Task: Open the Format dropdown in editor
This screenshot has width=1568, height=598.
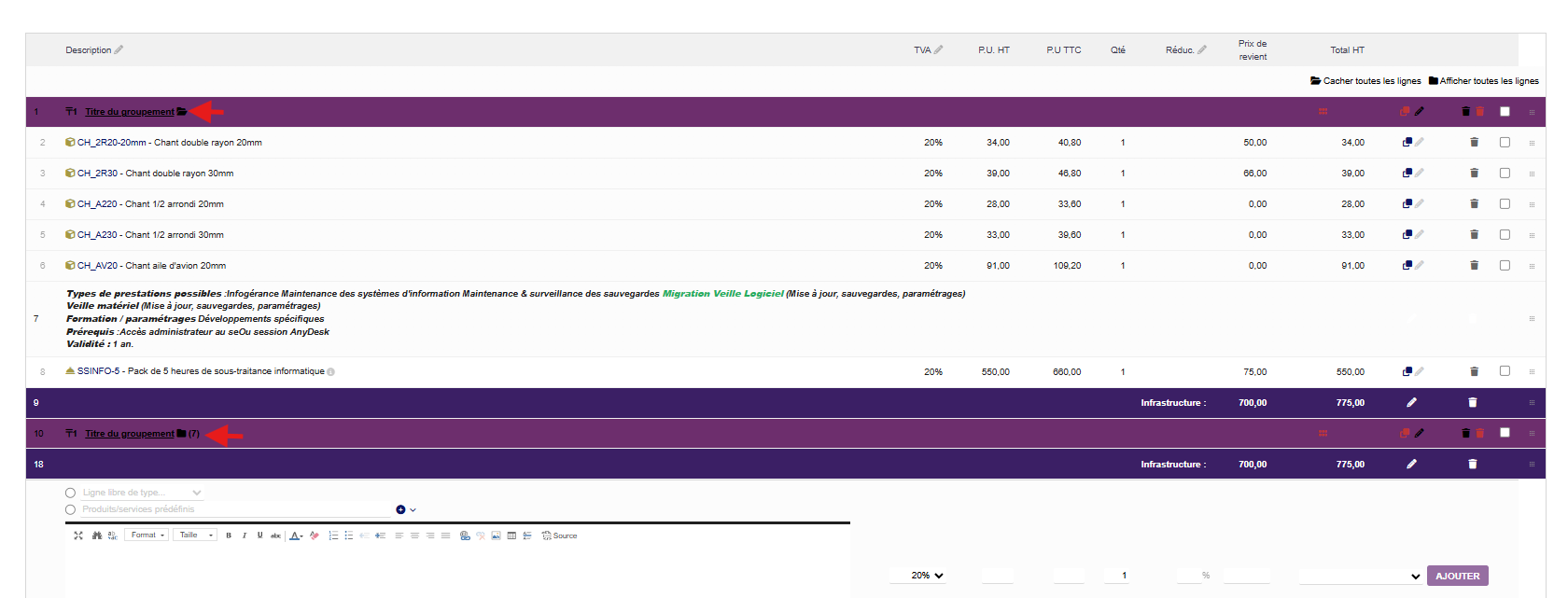Action: (147, 535)
